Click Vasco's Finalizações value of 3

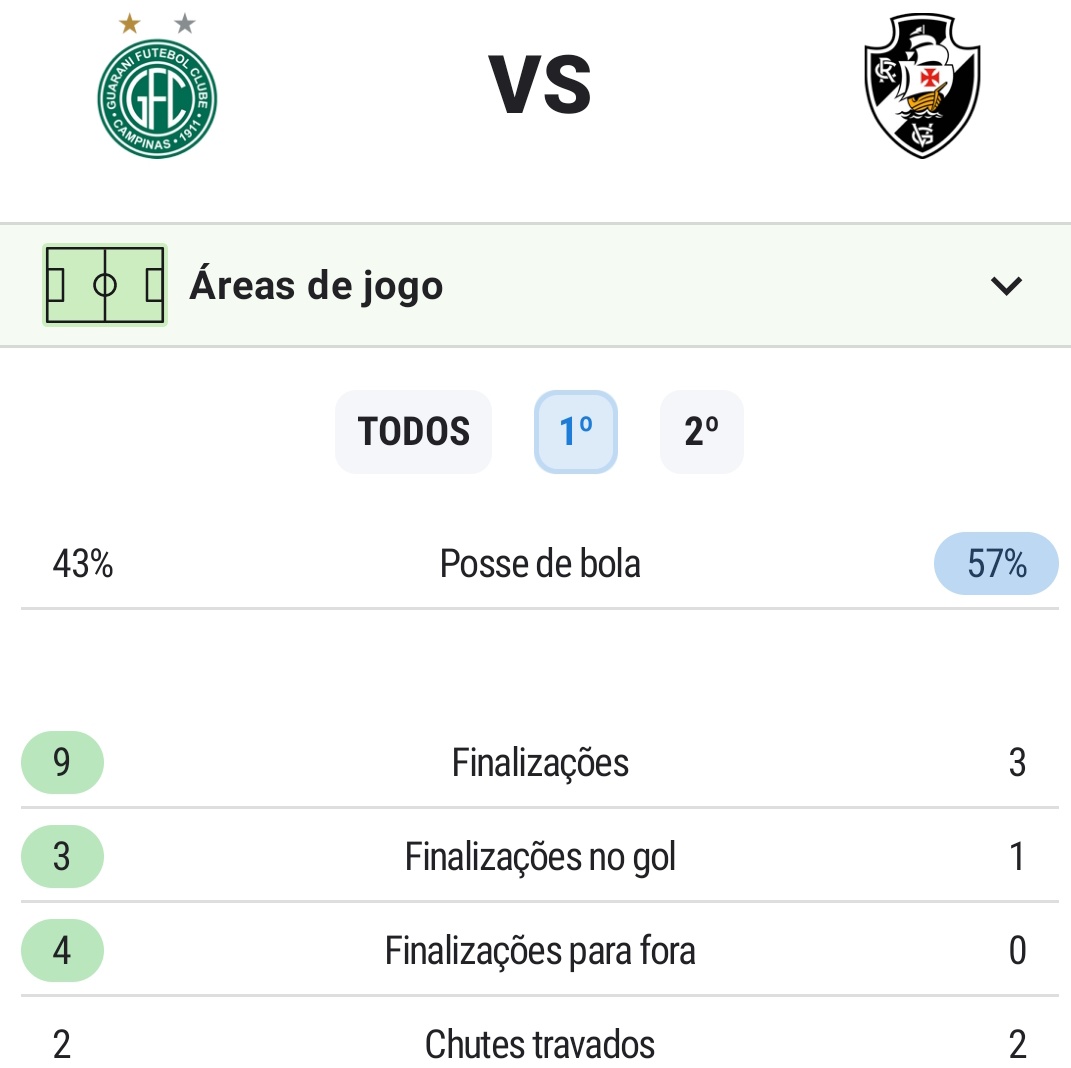pos(1017,763)
